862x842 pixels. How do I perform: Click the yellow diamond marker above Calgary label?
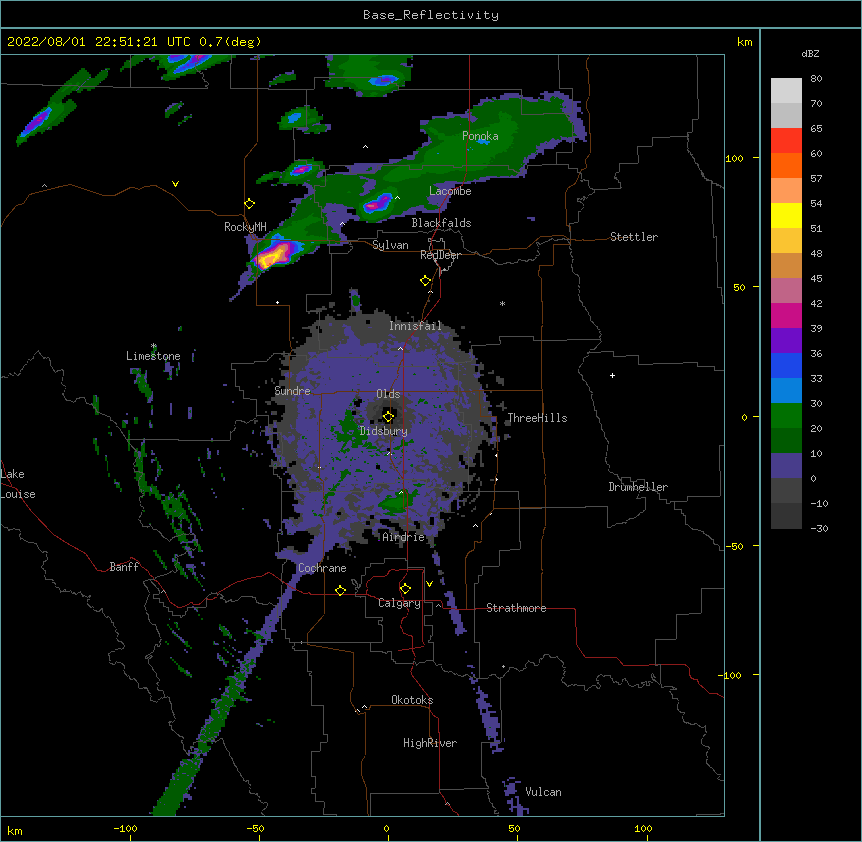point(405,589)
